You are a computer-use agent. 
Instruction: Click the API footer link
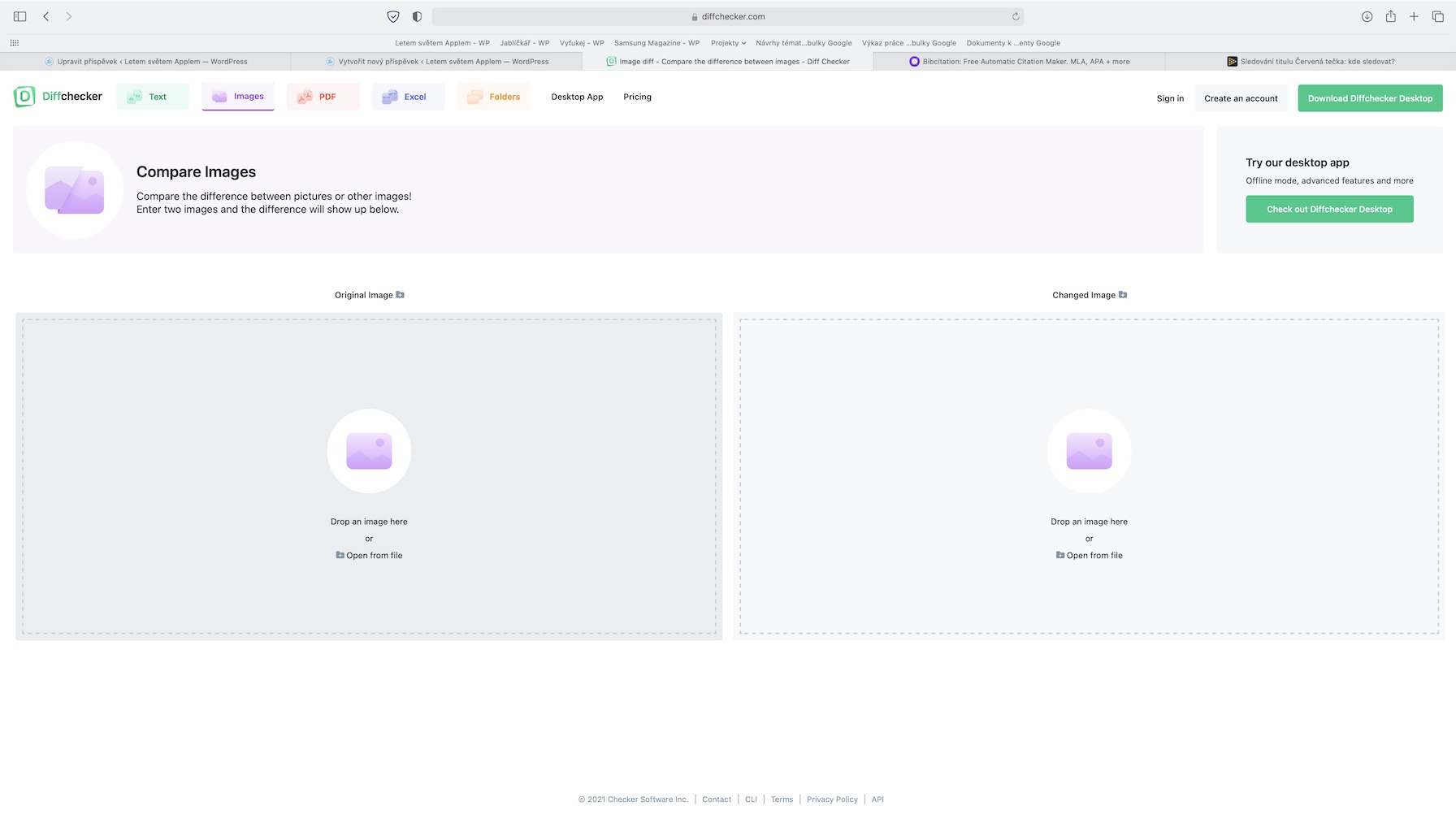click(877, 799)
